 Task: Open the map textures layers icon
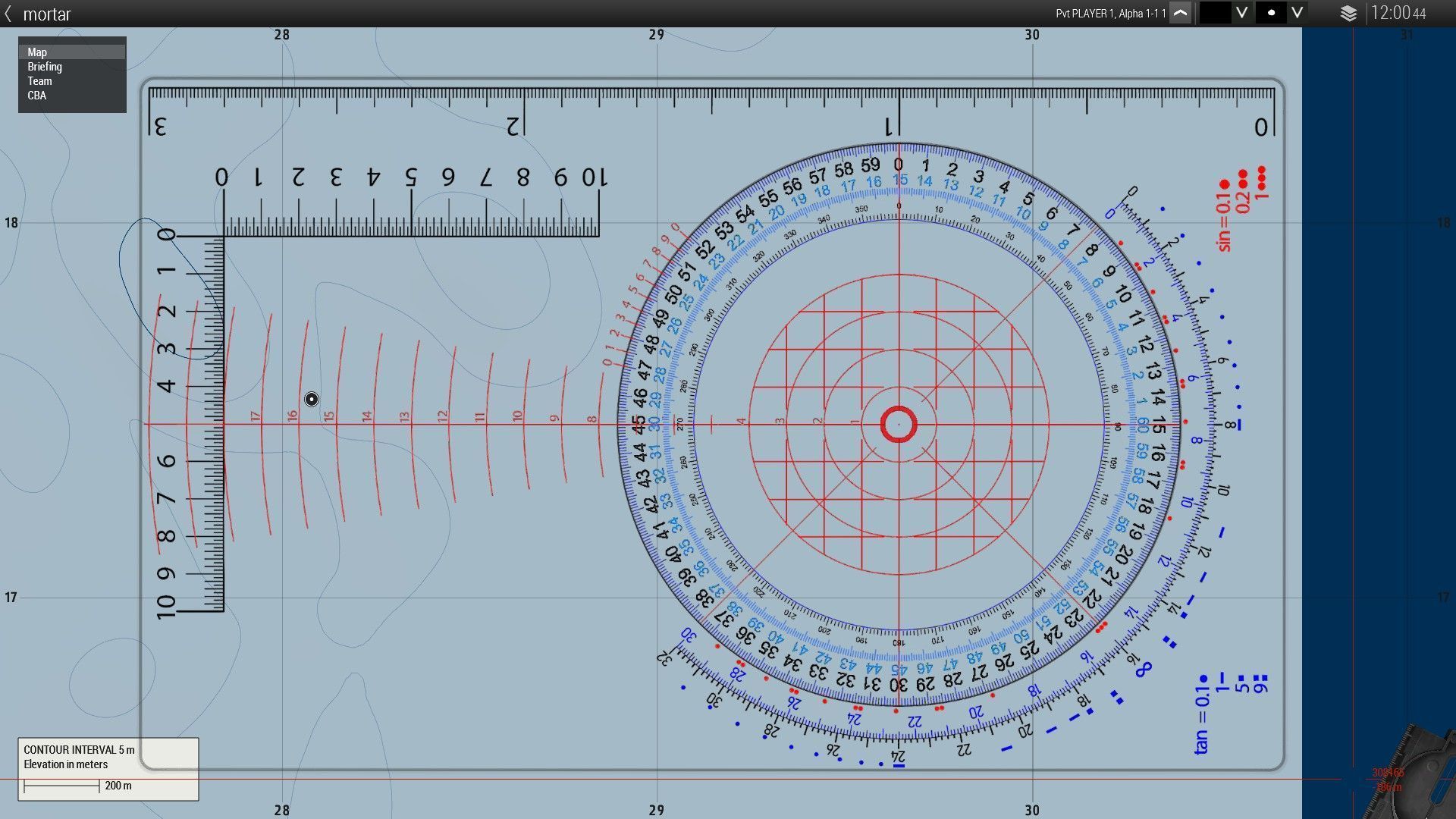click(1348, 14)
